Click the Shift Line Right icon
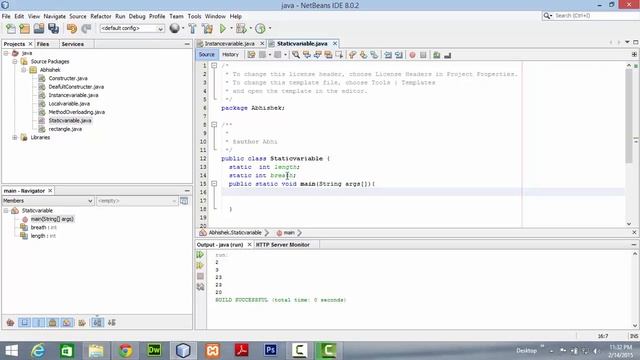This screenshot has width=640, height=360. click(x=399, y=55)
